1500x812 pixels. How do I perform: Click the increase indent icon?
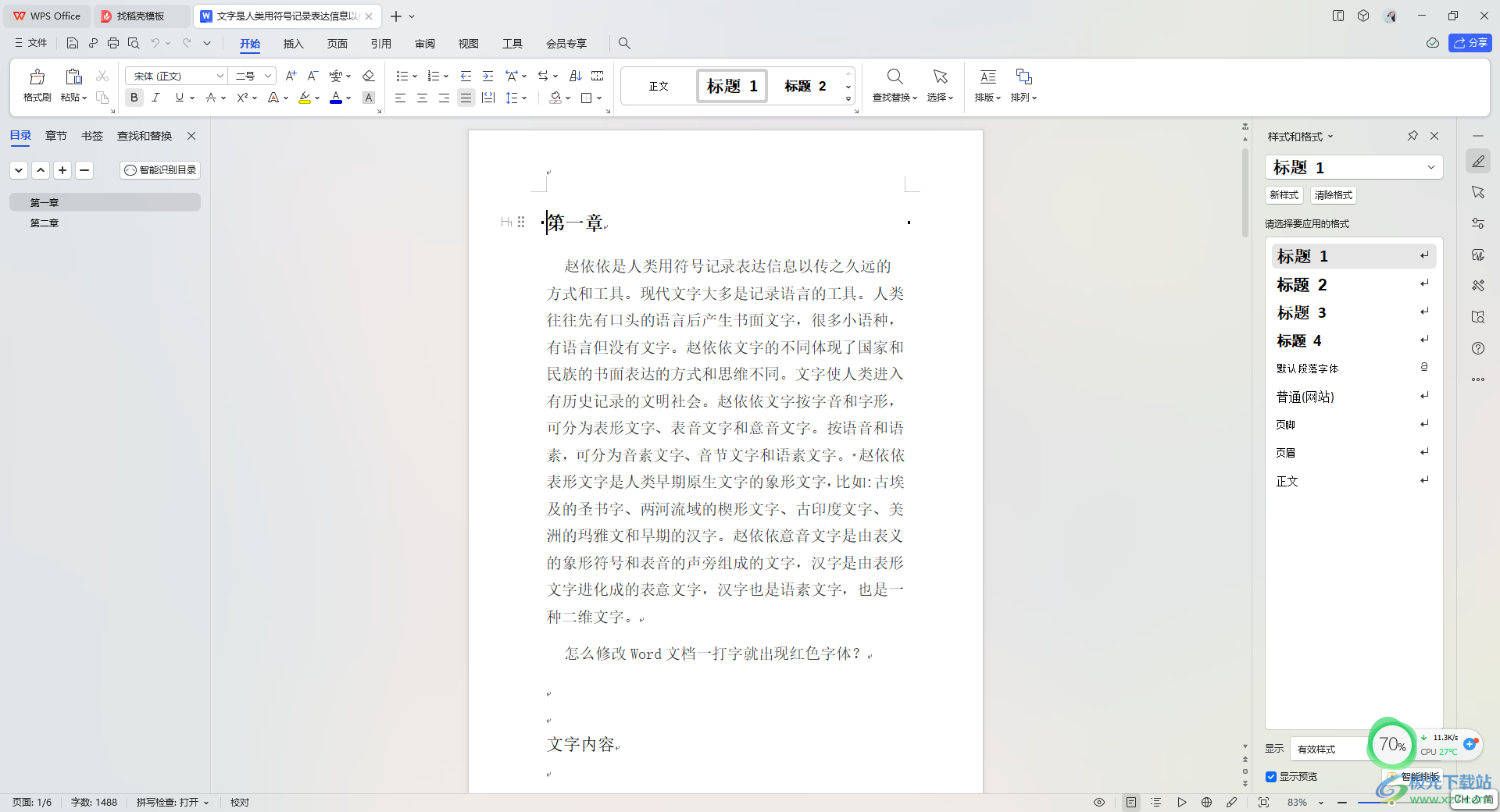point(487,76)
